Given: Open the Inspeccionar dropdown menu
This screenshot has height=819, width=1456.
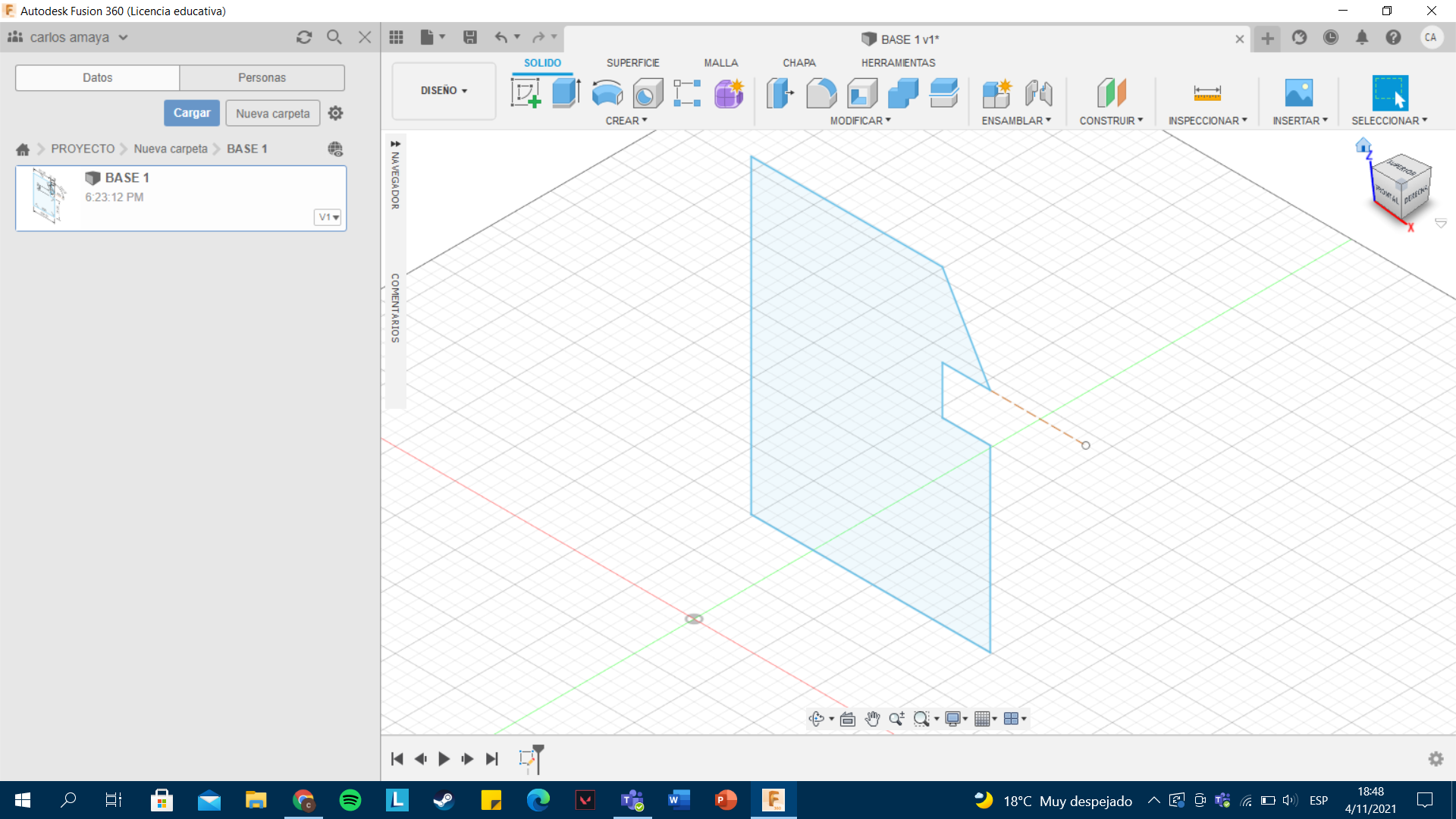Looking at the screenshot, I should (1207, 121).
